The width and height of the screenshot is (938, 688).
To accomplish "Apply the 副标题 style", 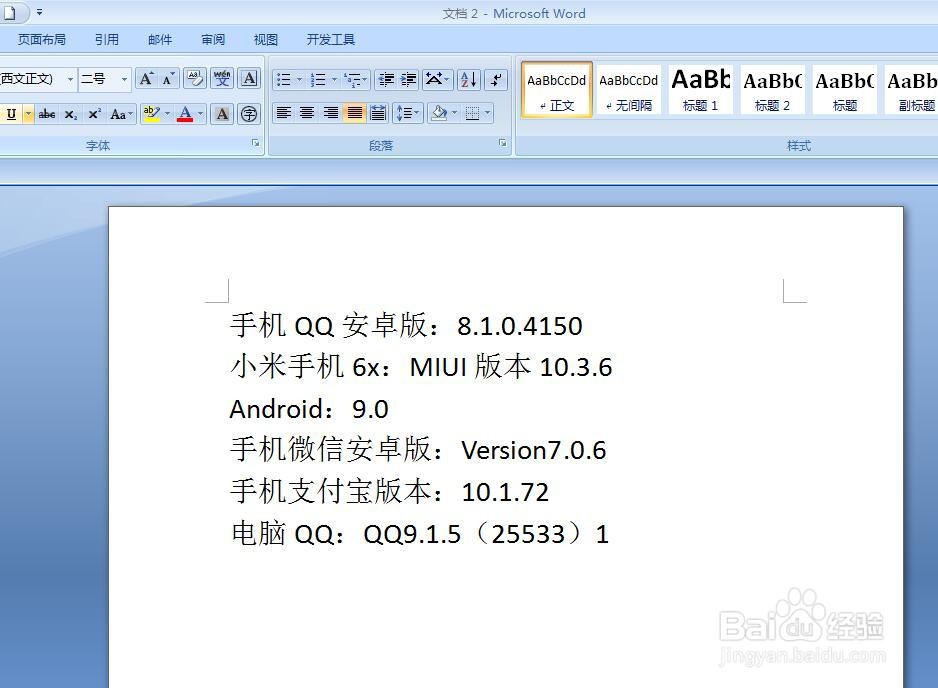I will (911, 89).
